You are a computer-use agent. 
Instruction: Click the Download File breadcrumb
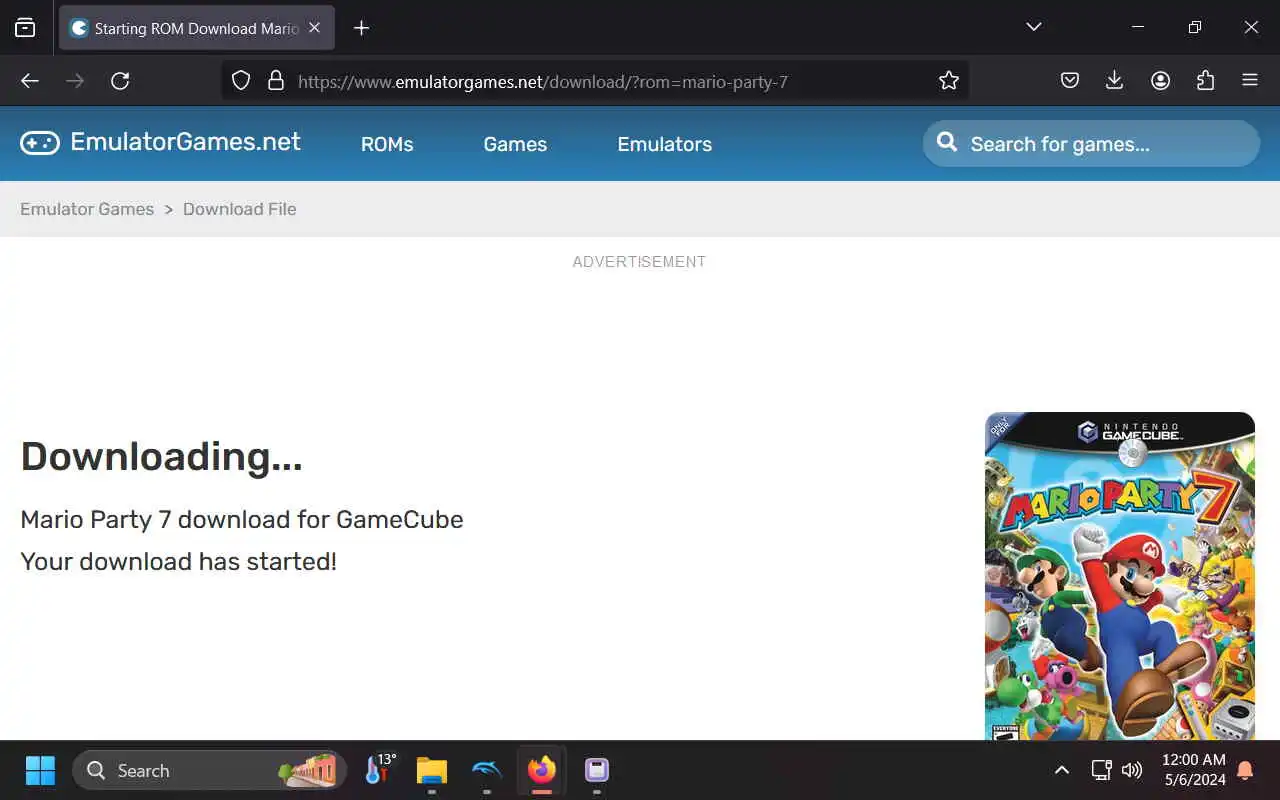pos(239,209)
